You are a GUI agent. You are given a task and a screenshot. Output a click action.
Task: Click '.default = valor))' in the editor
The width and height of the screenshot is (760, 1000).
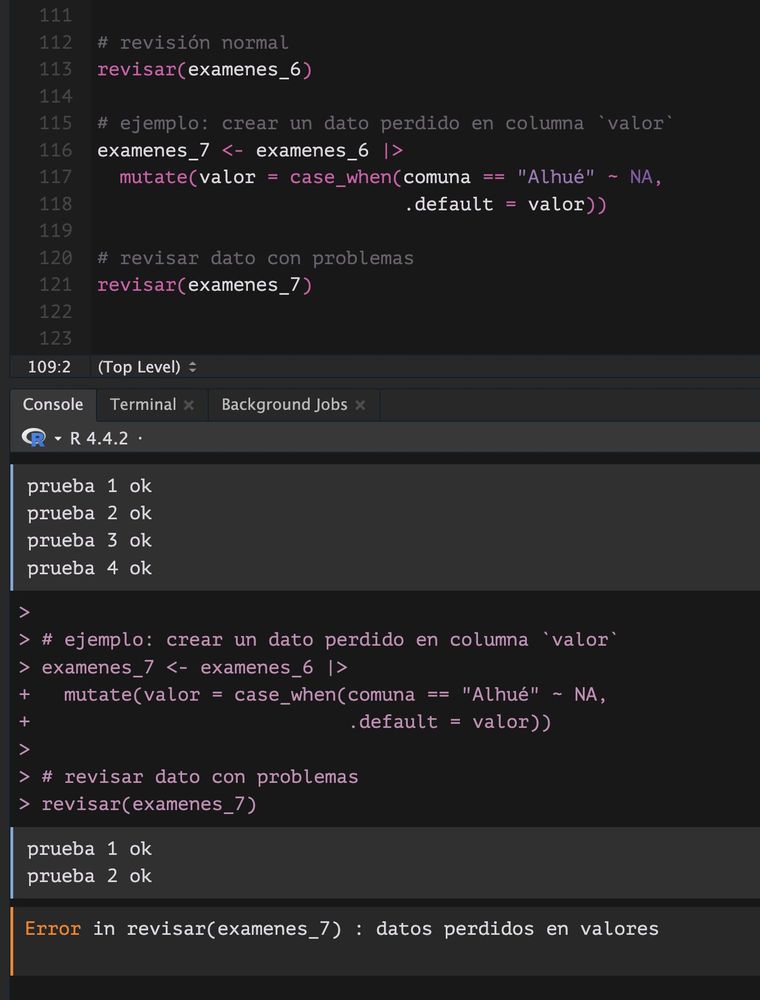(x=506, y=204)
